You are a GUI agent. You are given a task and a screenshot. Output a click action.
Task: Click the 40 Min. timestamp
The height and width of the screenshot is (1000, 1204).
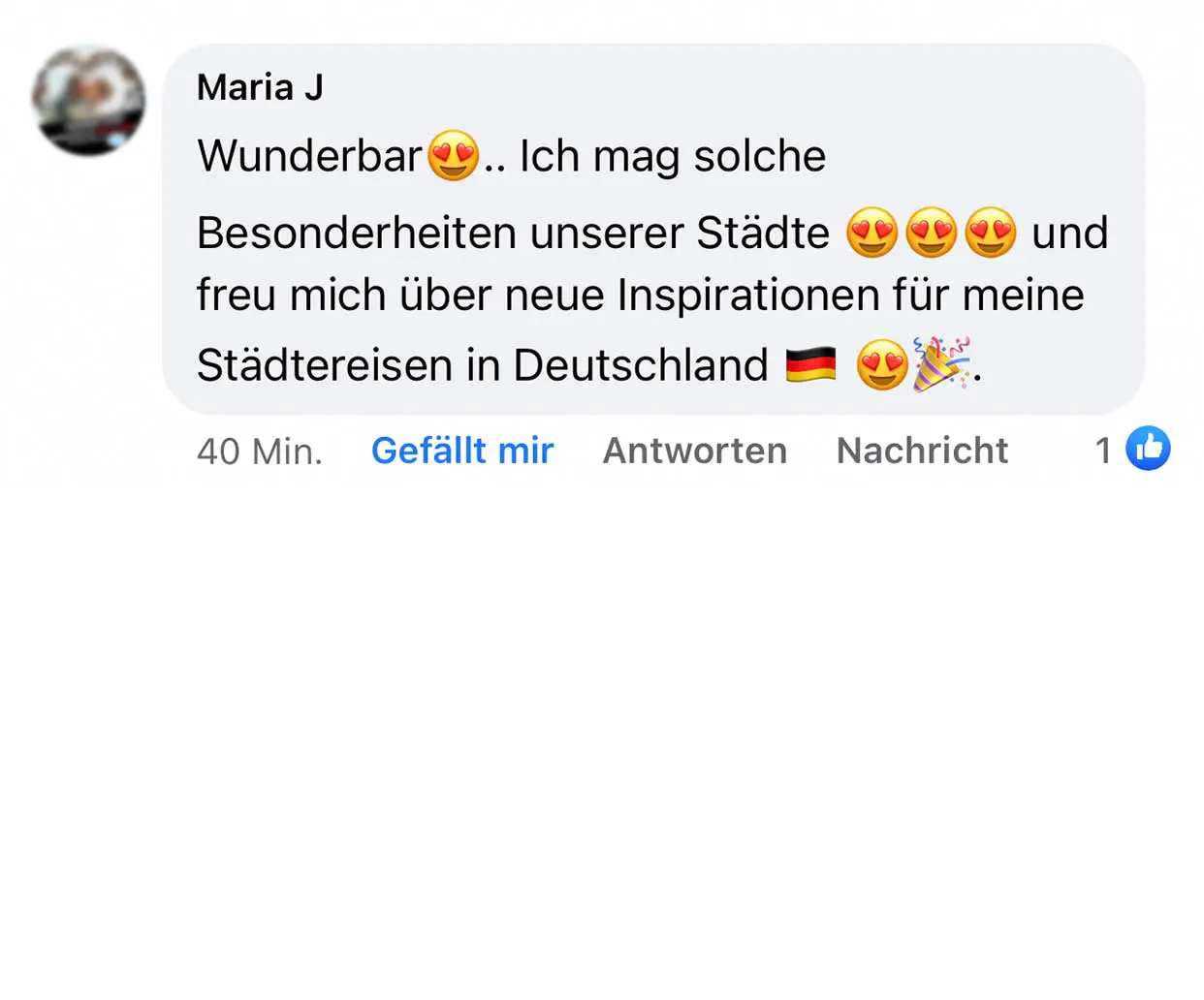(x=260, y=452)
